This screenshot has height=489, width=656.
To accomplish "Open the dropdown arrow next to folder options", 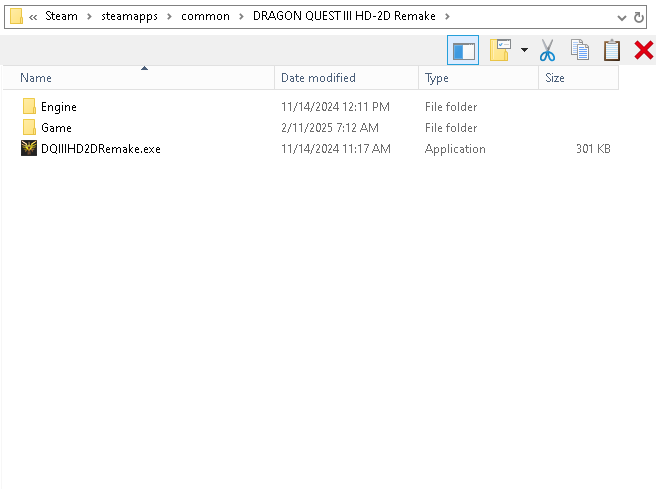I will click(524, 50).
